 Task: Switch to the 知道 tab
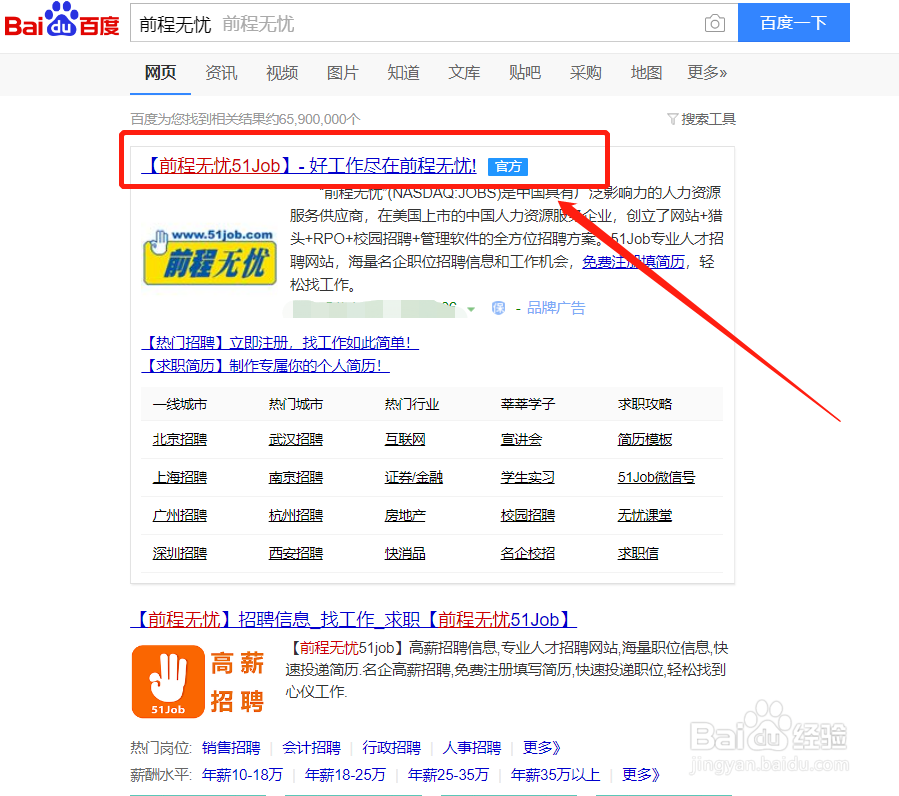pos(403,73)
